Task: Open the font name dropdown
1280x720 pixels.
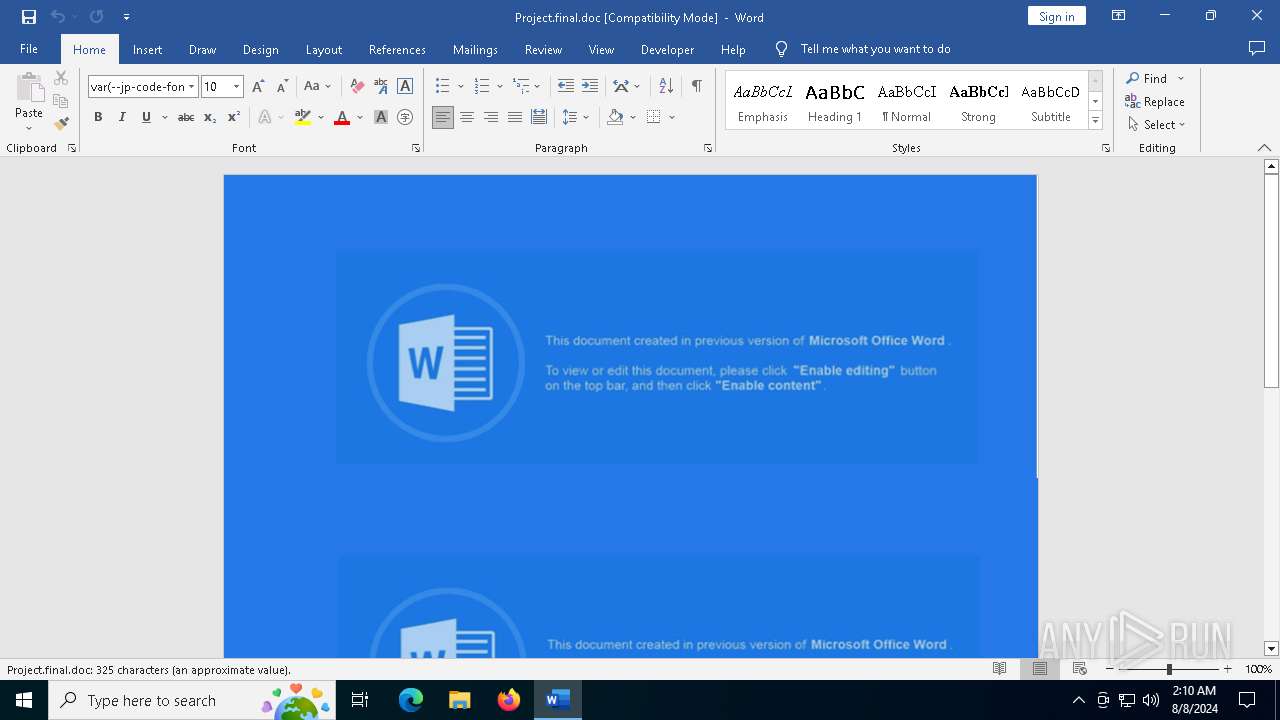Action: (191, 87)
